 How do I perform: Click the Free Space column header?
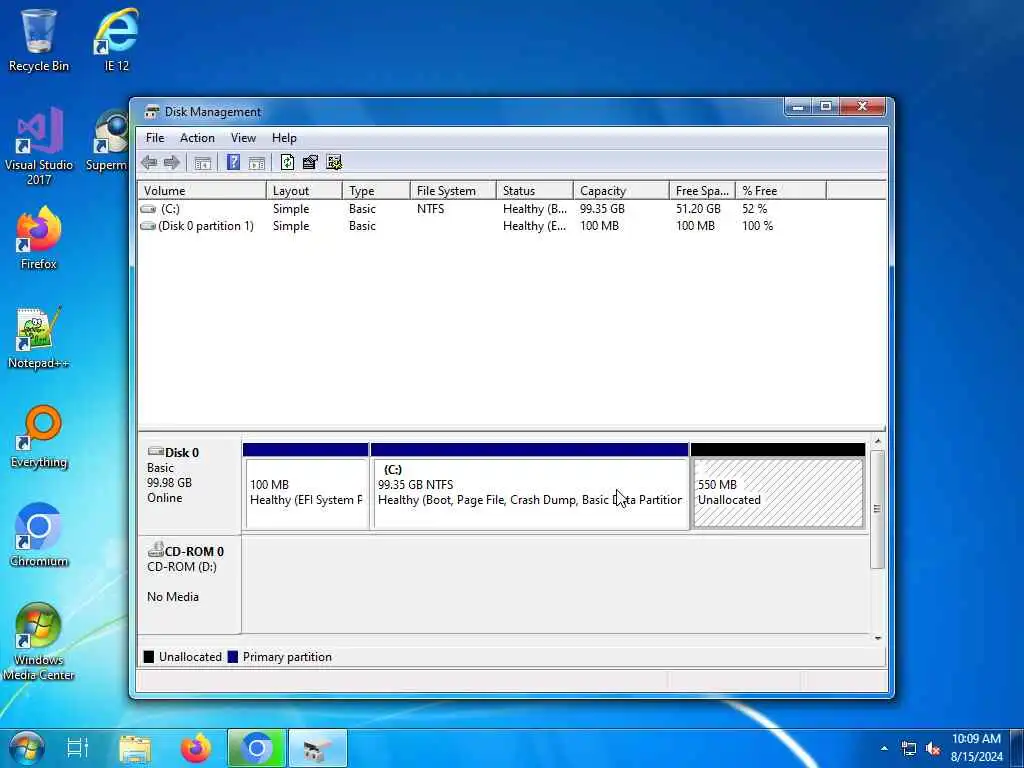[702, 191]
